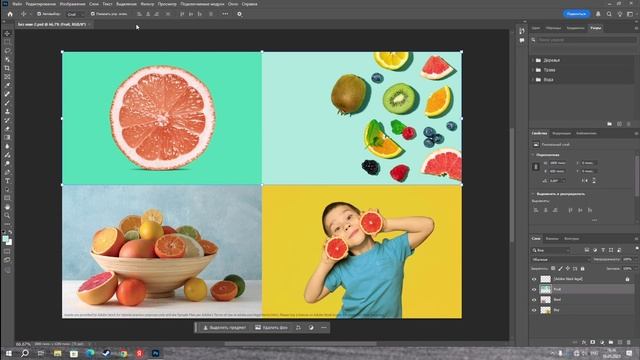
Task: Add layer mask icon in Layers panel
Action: [593, 342]
